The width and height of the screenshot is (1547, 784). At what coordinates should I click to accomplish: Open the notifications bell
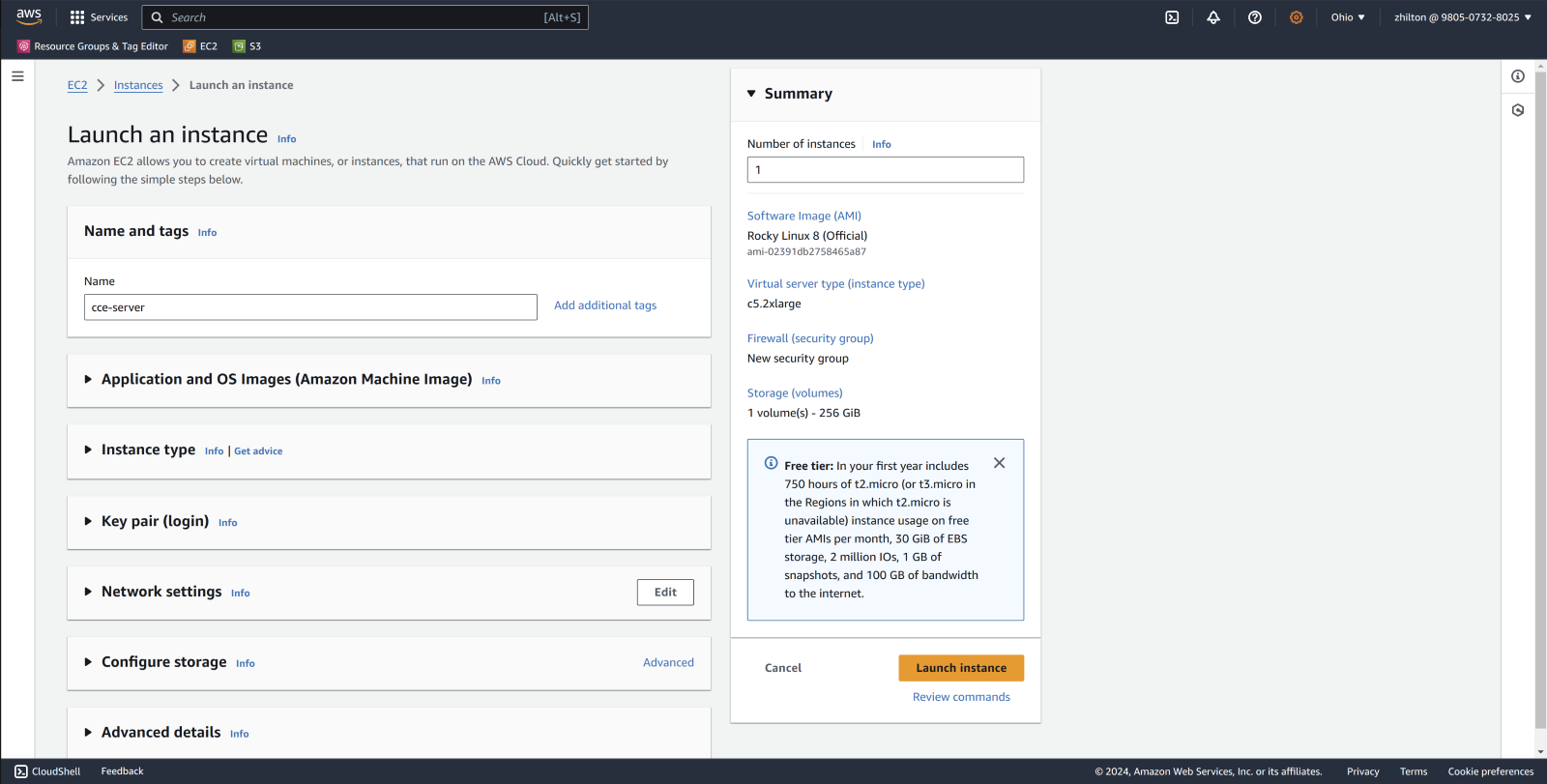pos(1213,17)
